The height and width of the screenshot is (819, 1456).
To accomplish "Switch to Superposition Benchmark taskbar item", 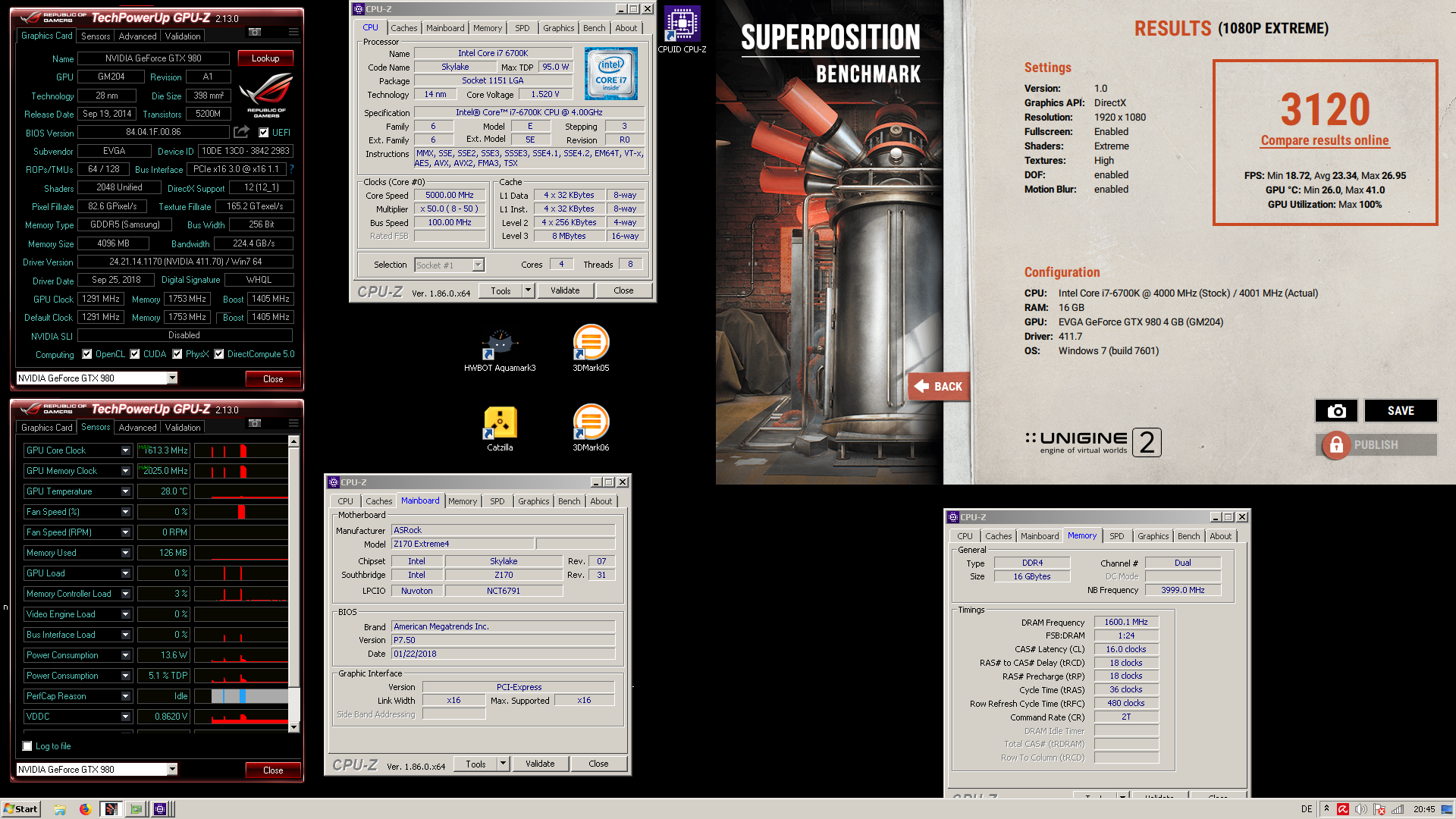I will point(111,809).
